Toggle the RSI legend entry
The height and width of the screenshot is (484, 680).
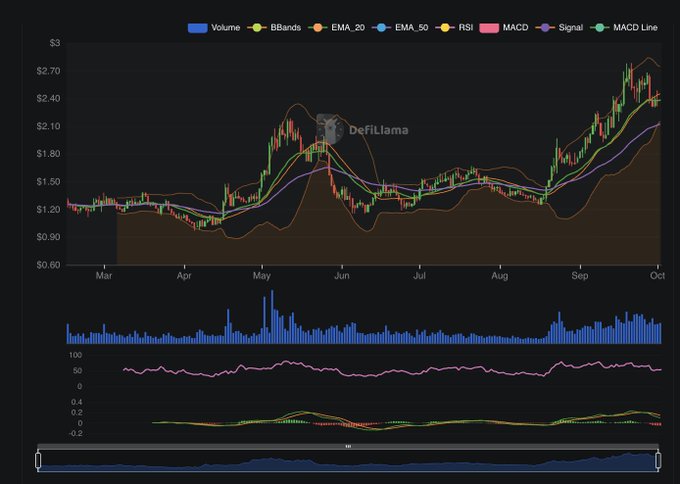point(454,28)
